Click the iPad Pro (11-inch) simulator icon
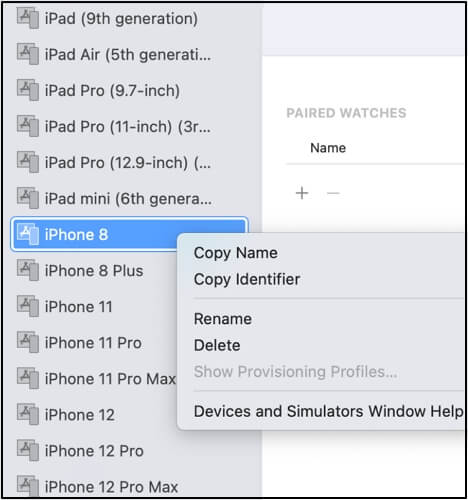This screenshot has height=500, width=468. point(28,126)
